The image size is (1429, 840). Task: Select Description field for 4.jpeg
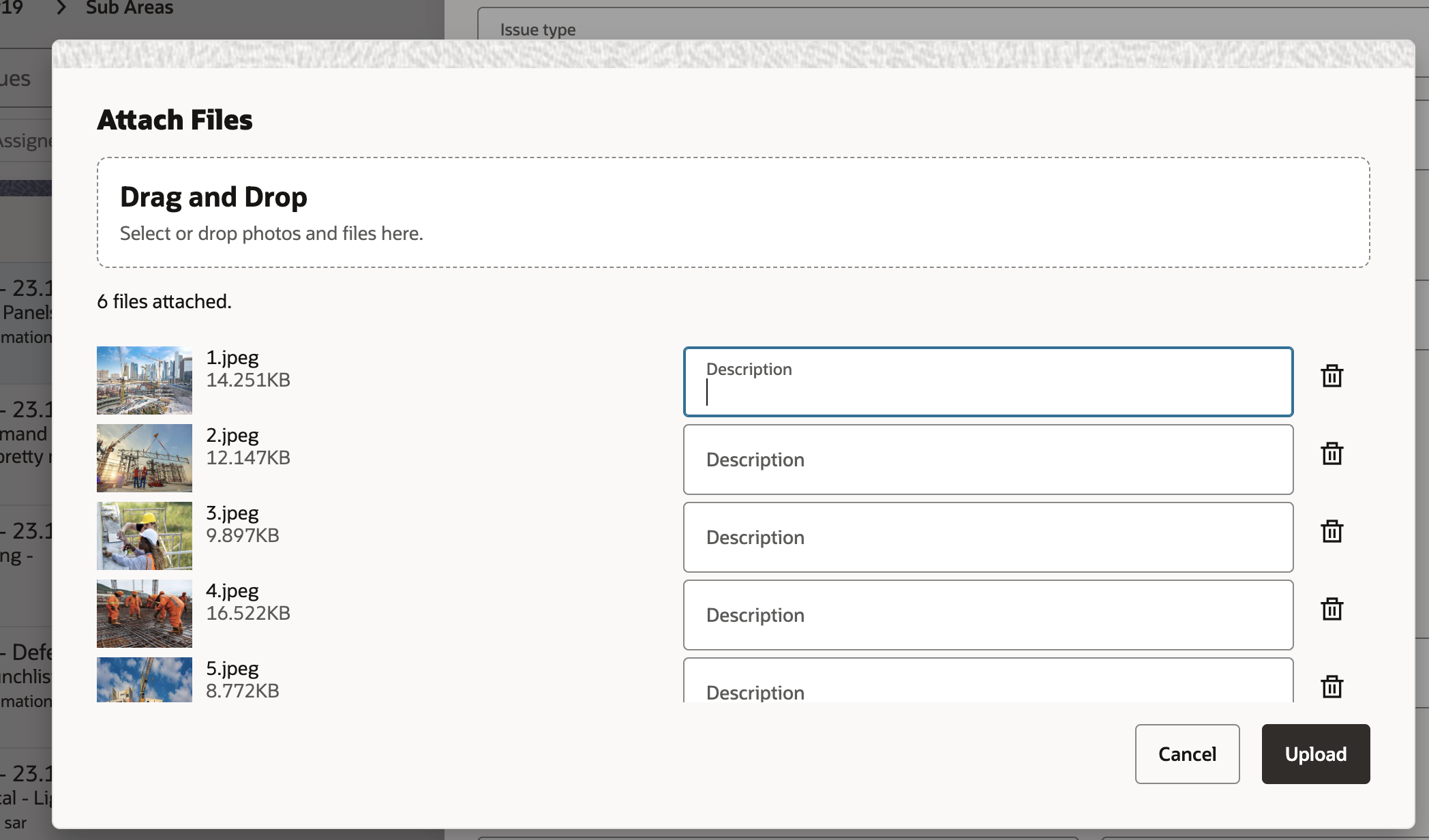[988, 616]
